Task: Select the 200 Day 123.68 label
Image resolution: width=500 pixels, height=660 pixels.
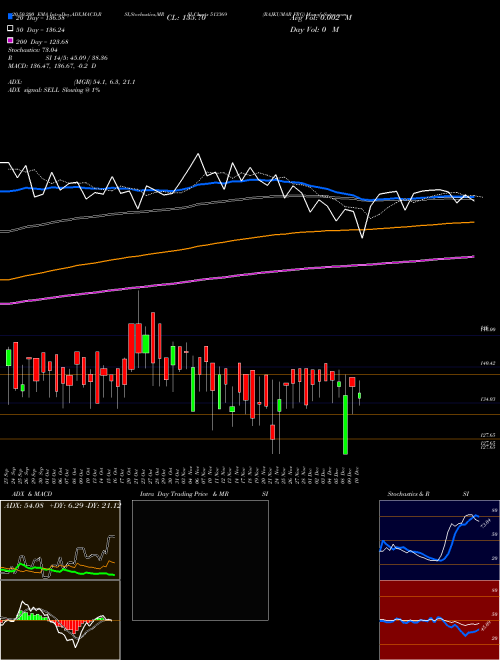Action: coord(43,42)
